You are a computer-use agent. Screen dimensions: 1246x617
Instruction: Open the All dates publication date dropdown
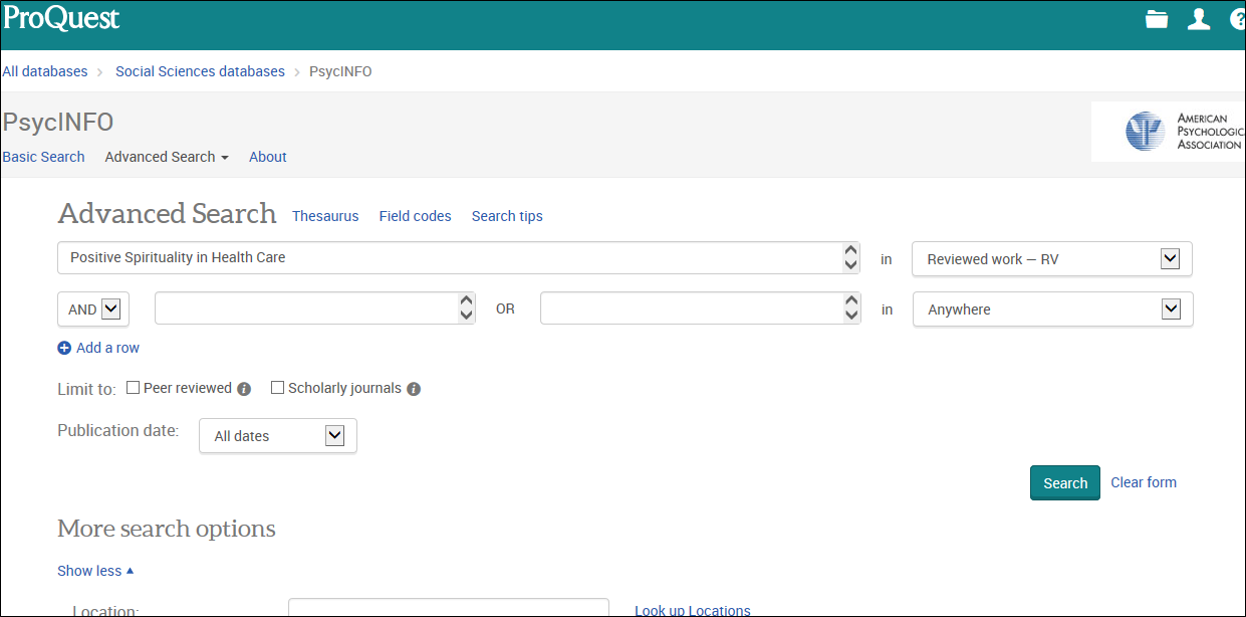click(x=278, y=436)
